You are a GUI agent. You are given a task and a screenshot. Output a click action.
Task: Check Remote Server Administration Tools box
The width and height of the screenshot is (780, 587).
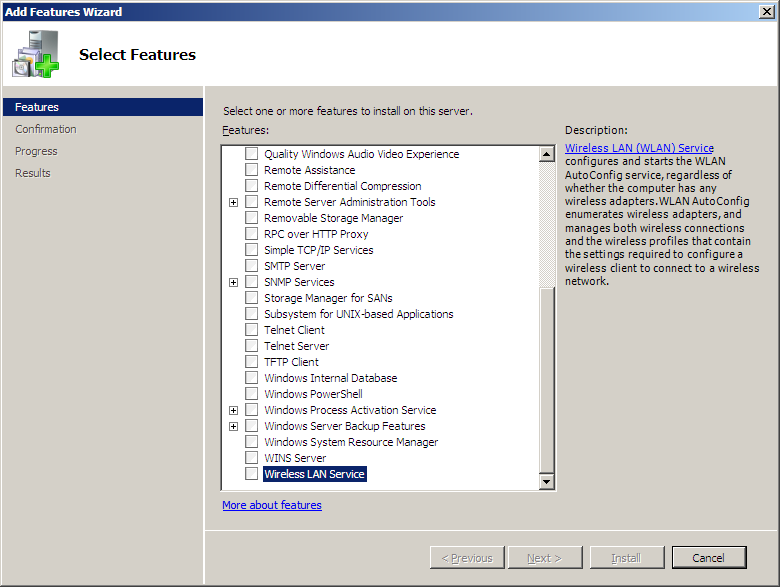[252, 201]
